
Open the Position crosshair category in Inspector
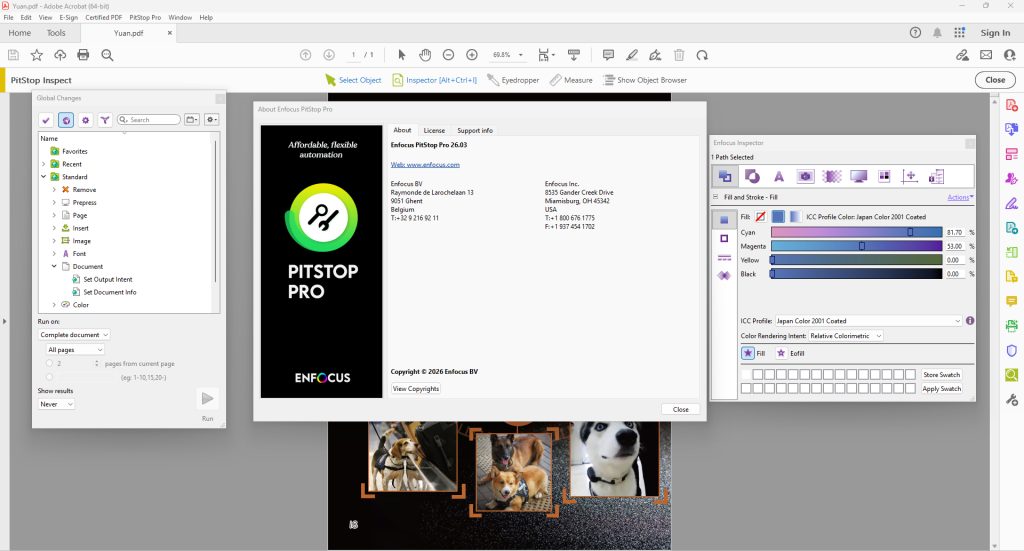tap(910, 176)
